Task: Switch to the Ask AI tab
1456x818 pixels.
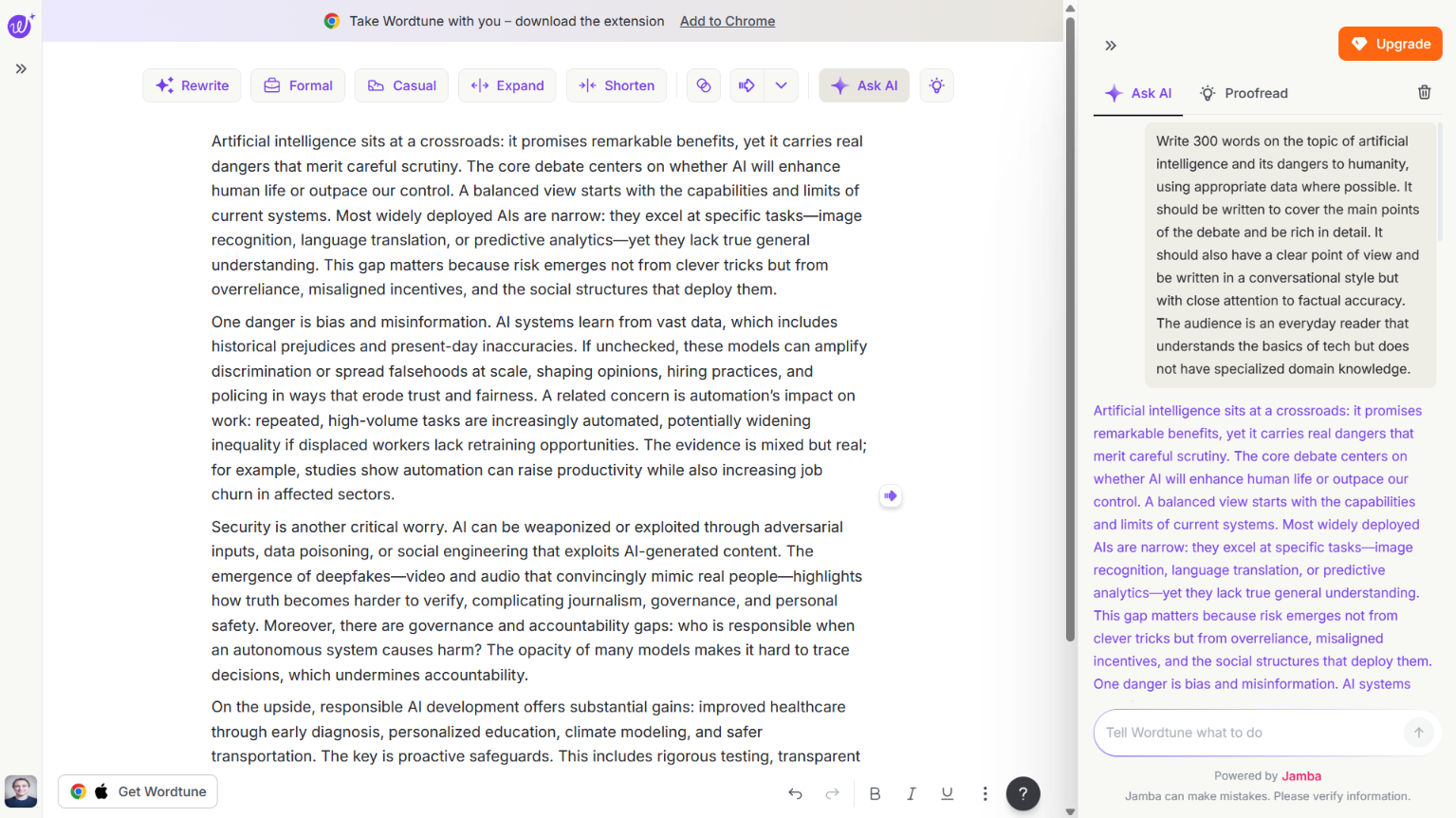Action: 1138,93
